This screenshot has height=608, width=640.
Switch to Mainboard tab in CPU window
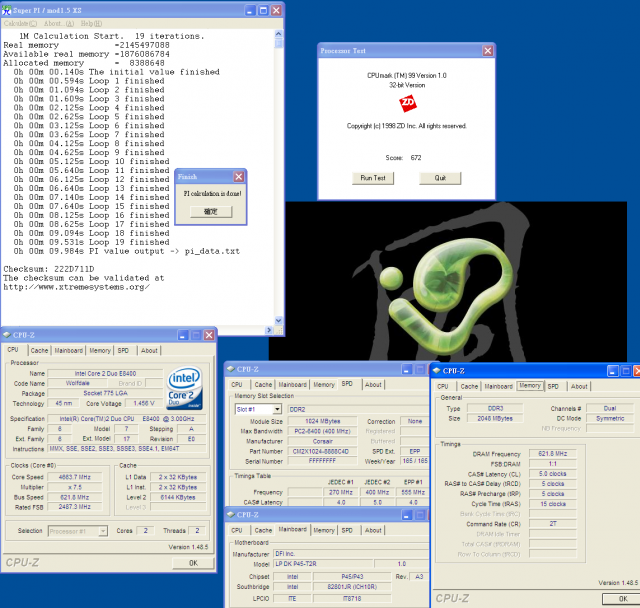tap(69, 351)
